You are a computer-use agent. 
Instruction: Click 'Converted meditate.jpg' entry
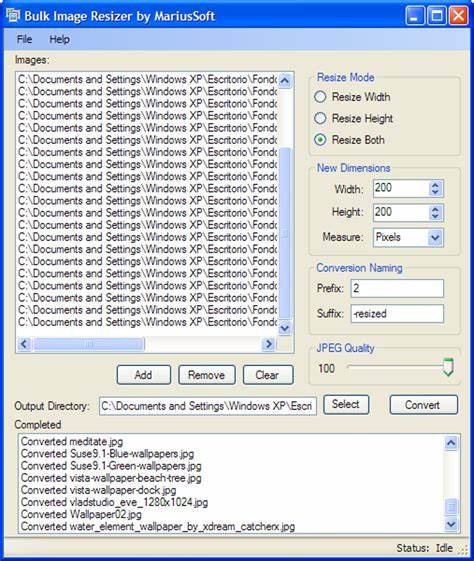coord(72,442)
